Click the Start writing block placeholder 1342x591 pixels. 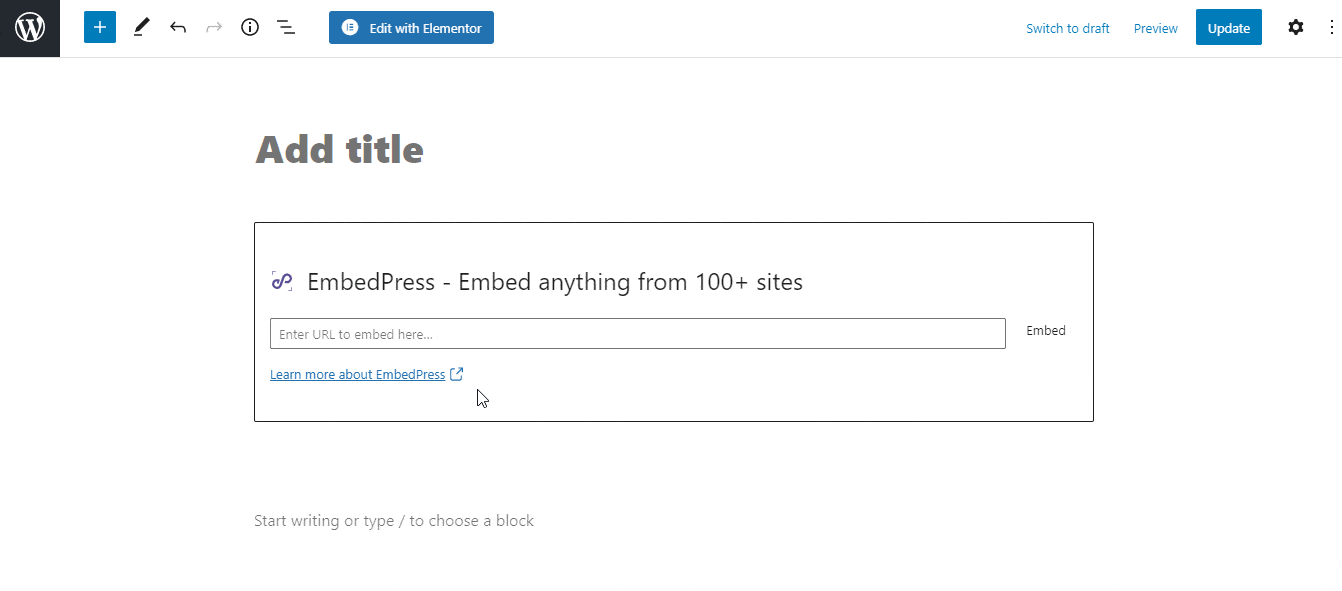(x=394, y=520)
